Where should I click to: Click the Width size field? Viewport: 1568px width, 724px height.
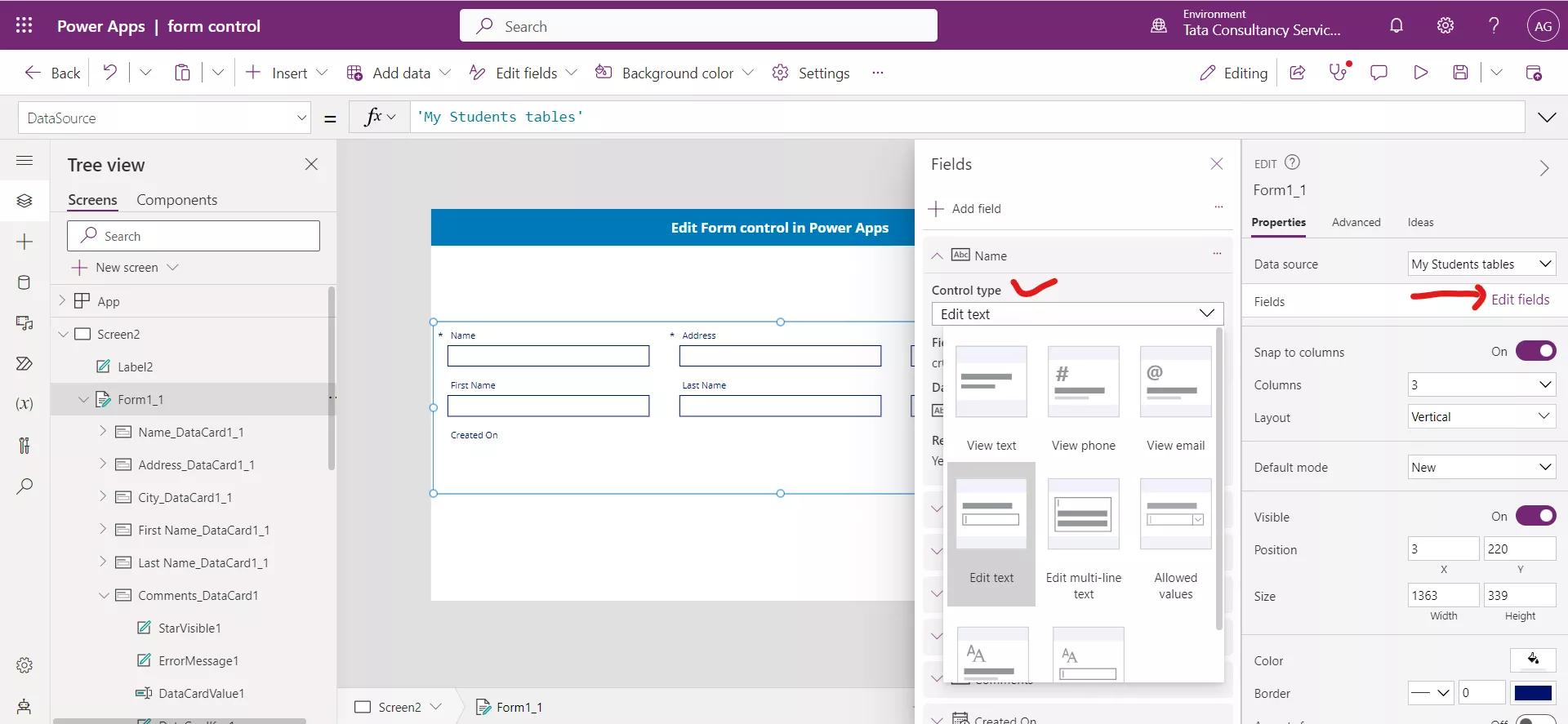[1443, 595]
